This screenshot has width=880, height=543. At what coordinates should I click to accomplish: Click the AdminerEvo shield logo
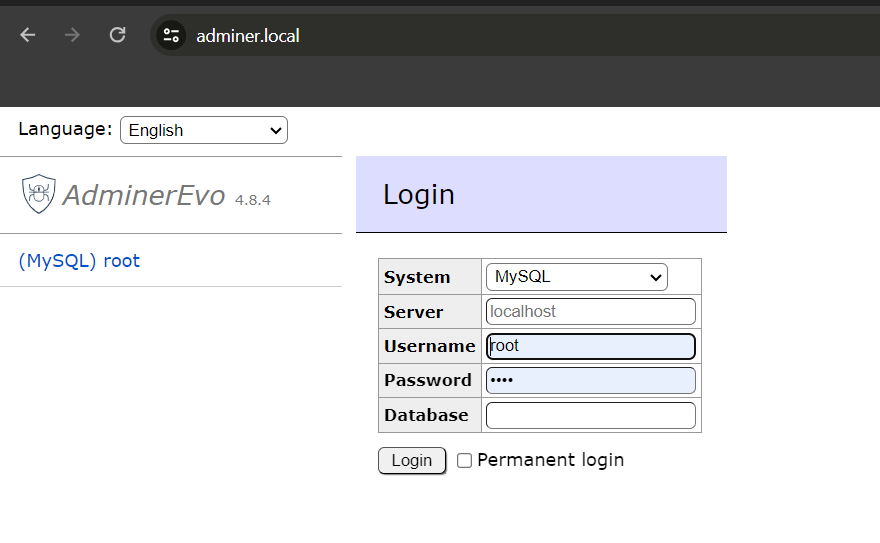[x=39, y=194]
